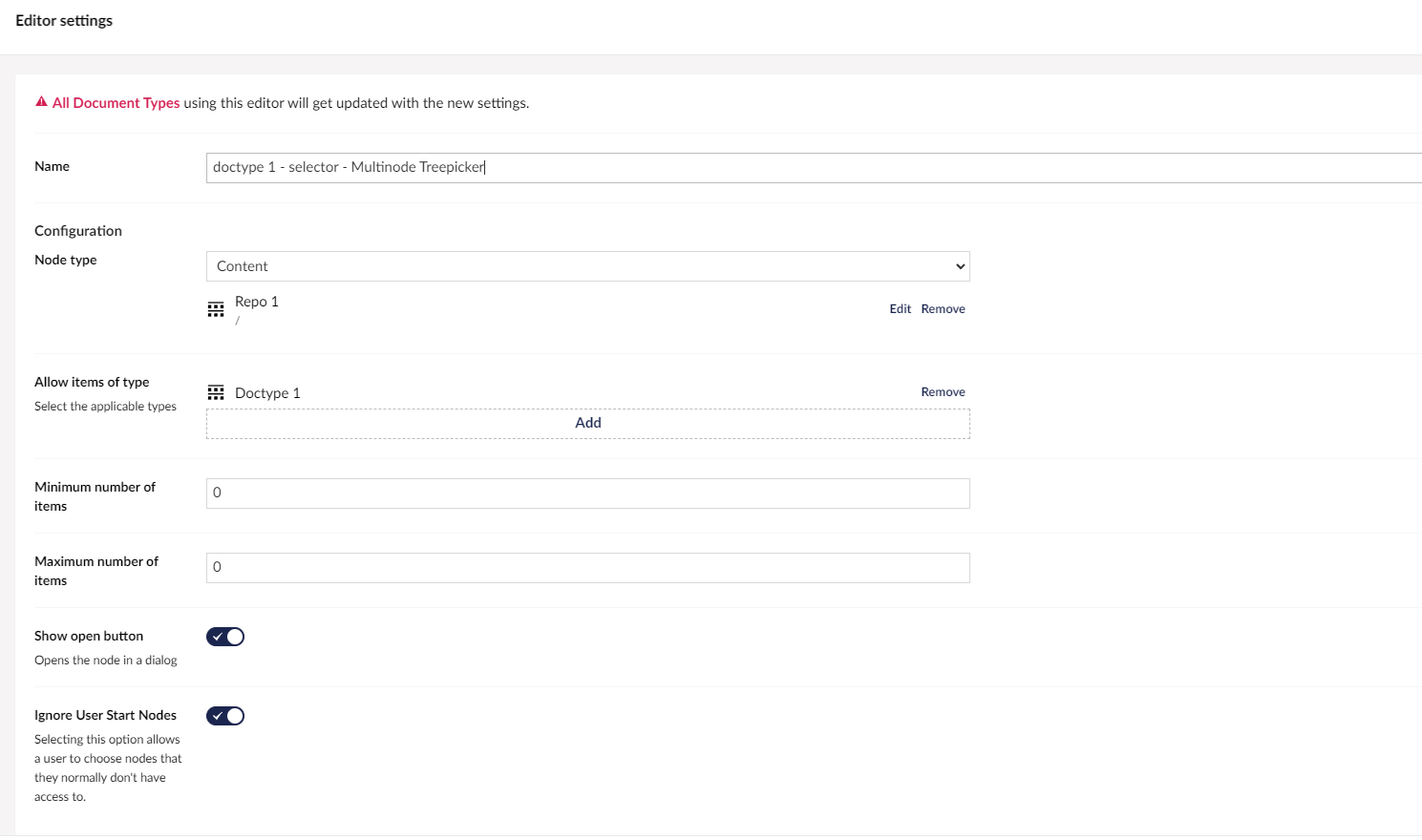Expand the Content selector to change node type
This screenshot has height=840, width=1422.
pyautogui.click(x=587, y=266)
